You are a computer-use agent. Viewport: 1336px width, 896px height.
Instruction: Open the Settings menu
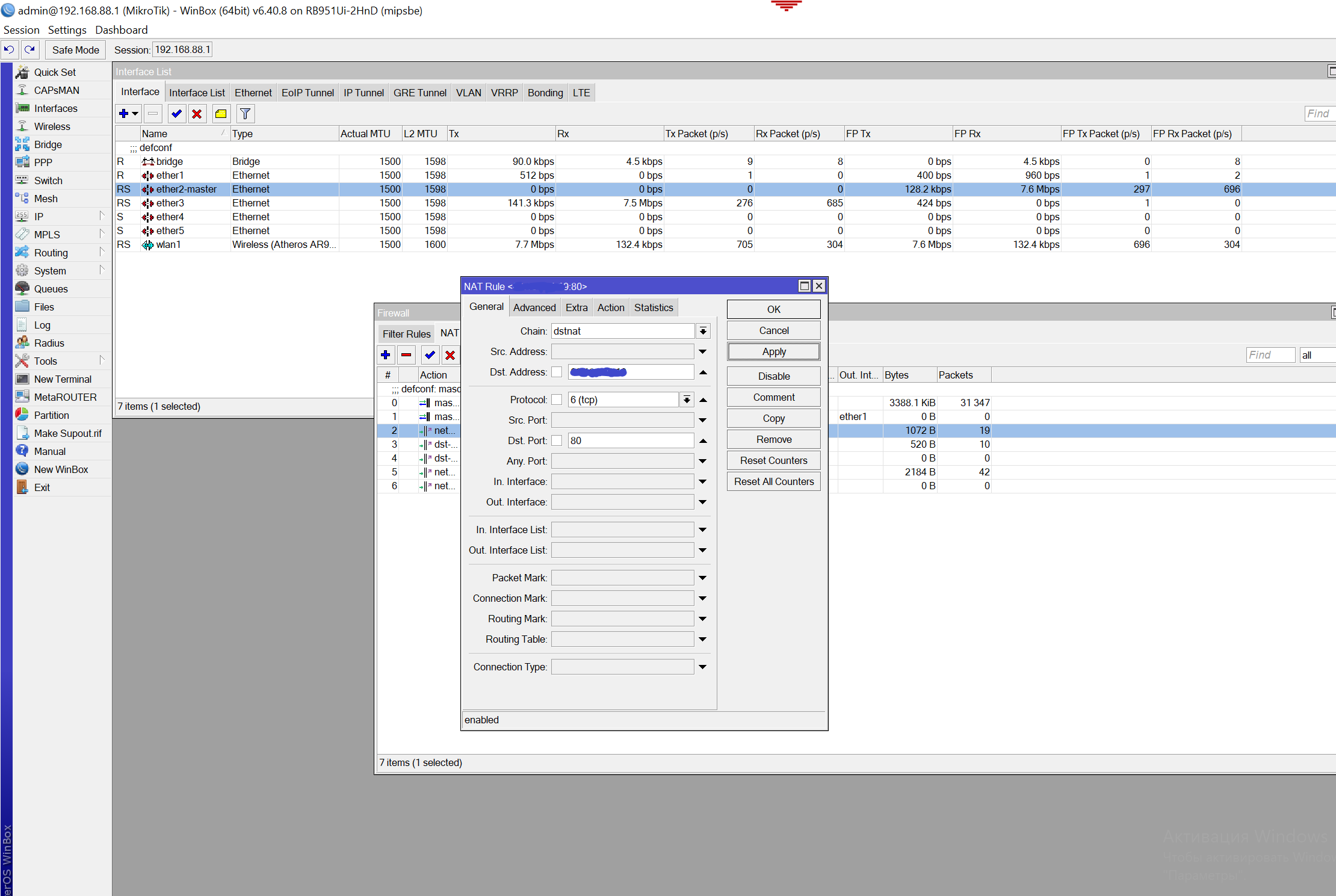(67, 30)
